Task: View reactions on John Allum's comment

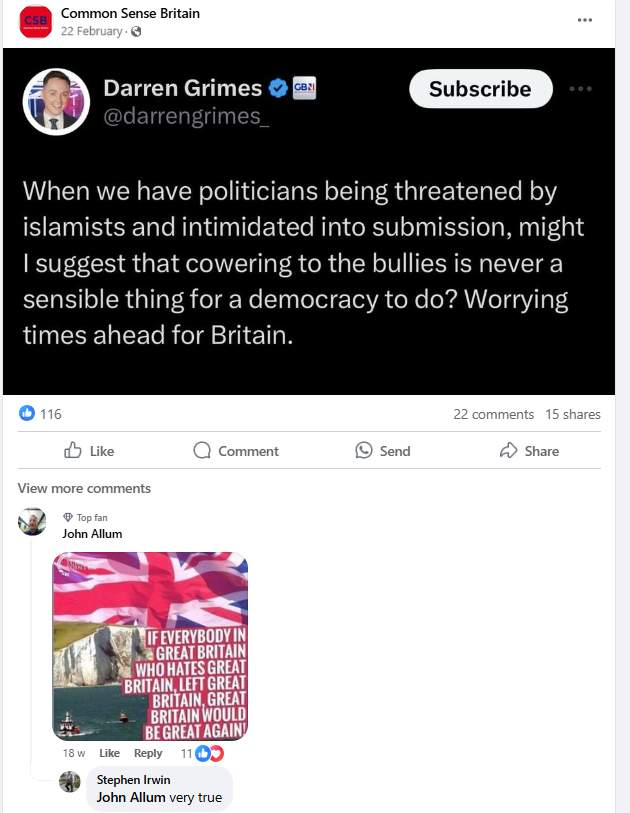Action: [x=202, y=753]
